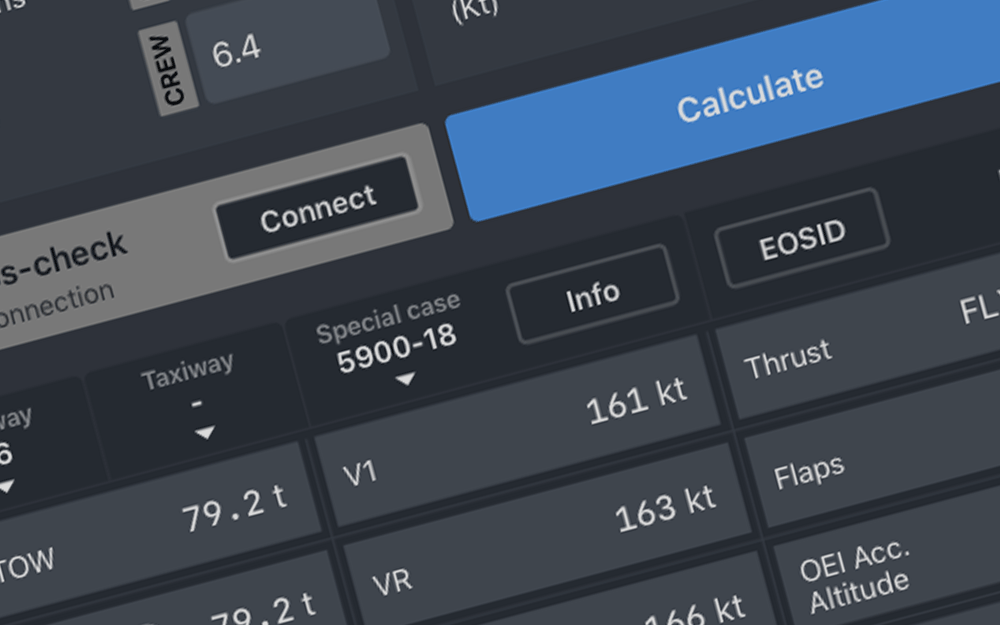
Task: Click the arrow below Special case value
Action: 405,381
